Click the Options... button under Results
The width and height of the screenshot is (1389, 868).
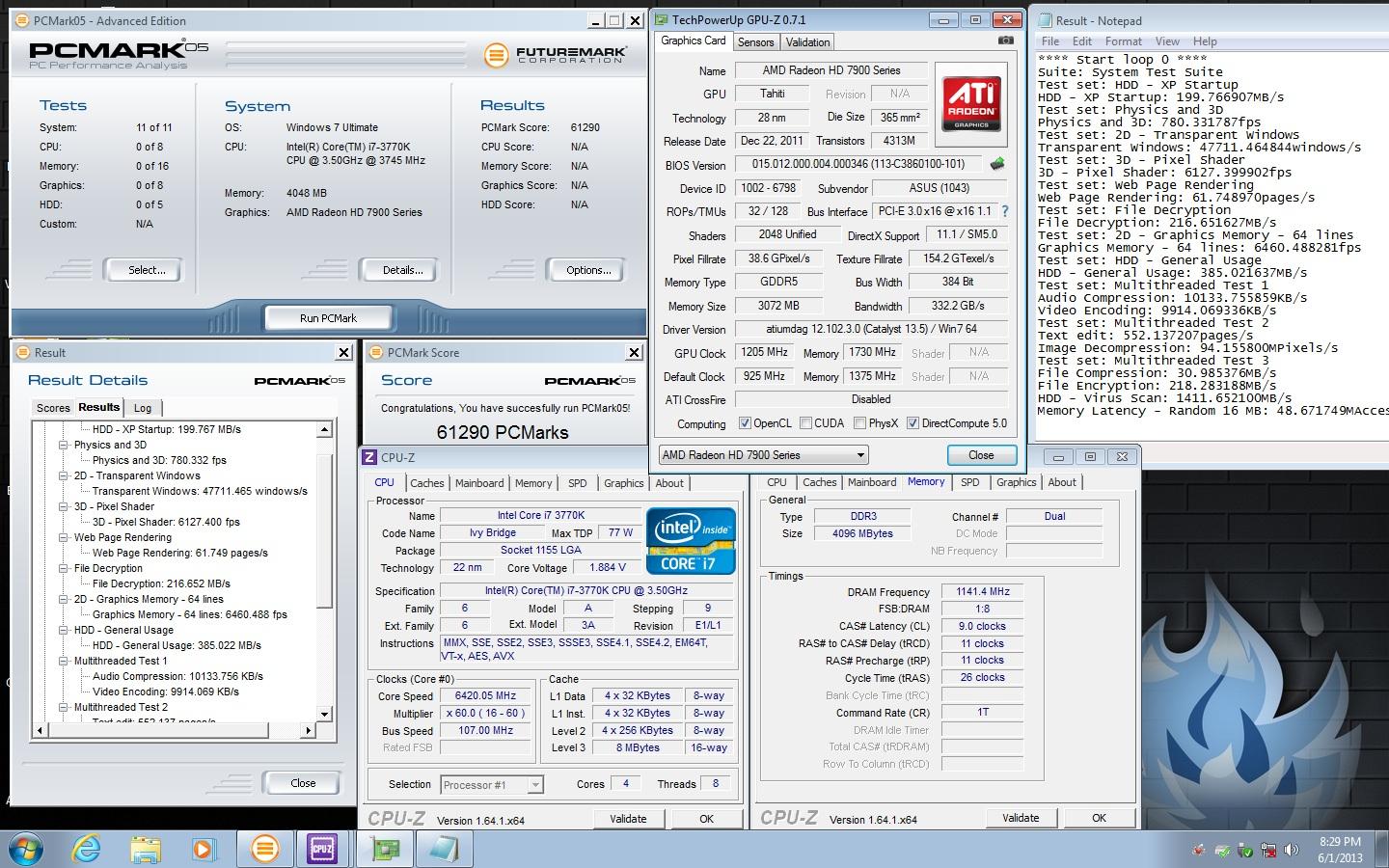[588, 270]
